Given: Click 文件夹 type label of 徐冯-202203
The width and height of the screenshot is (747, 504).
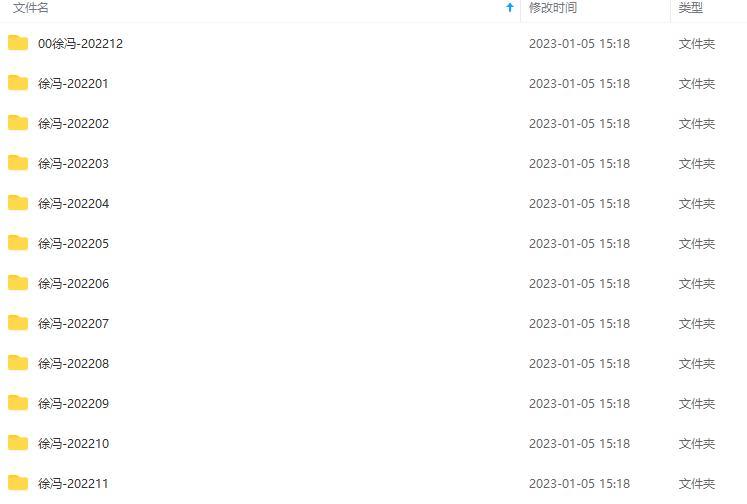Looking at the screenshot, I should pos(697,164).
